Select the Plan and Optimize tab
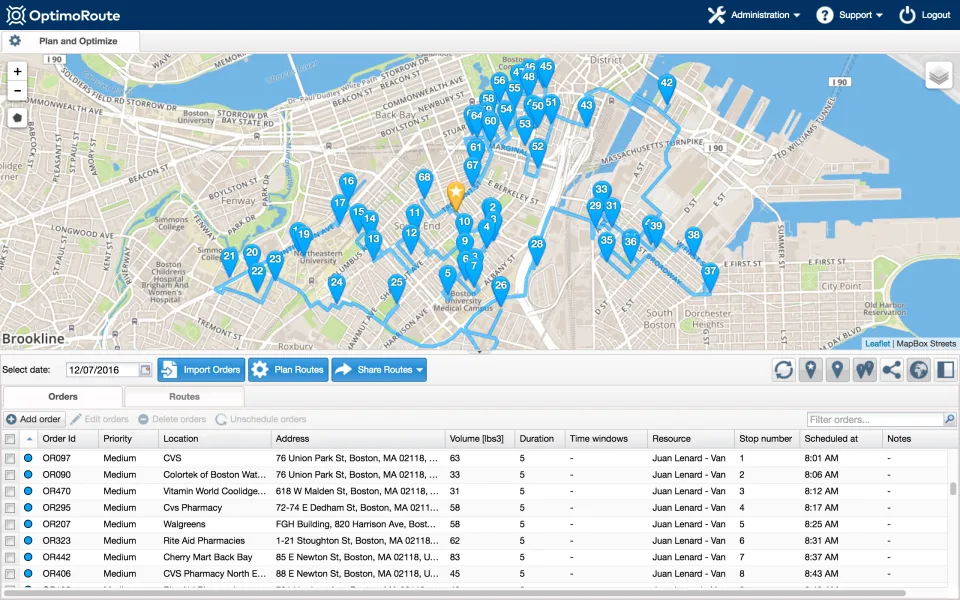The width and height of the screenshot is (960, 600). click(78, 41)
